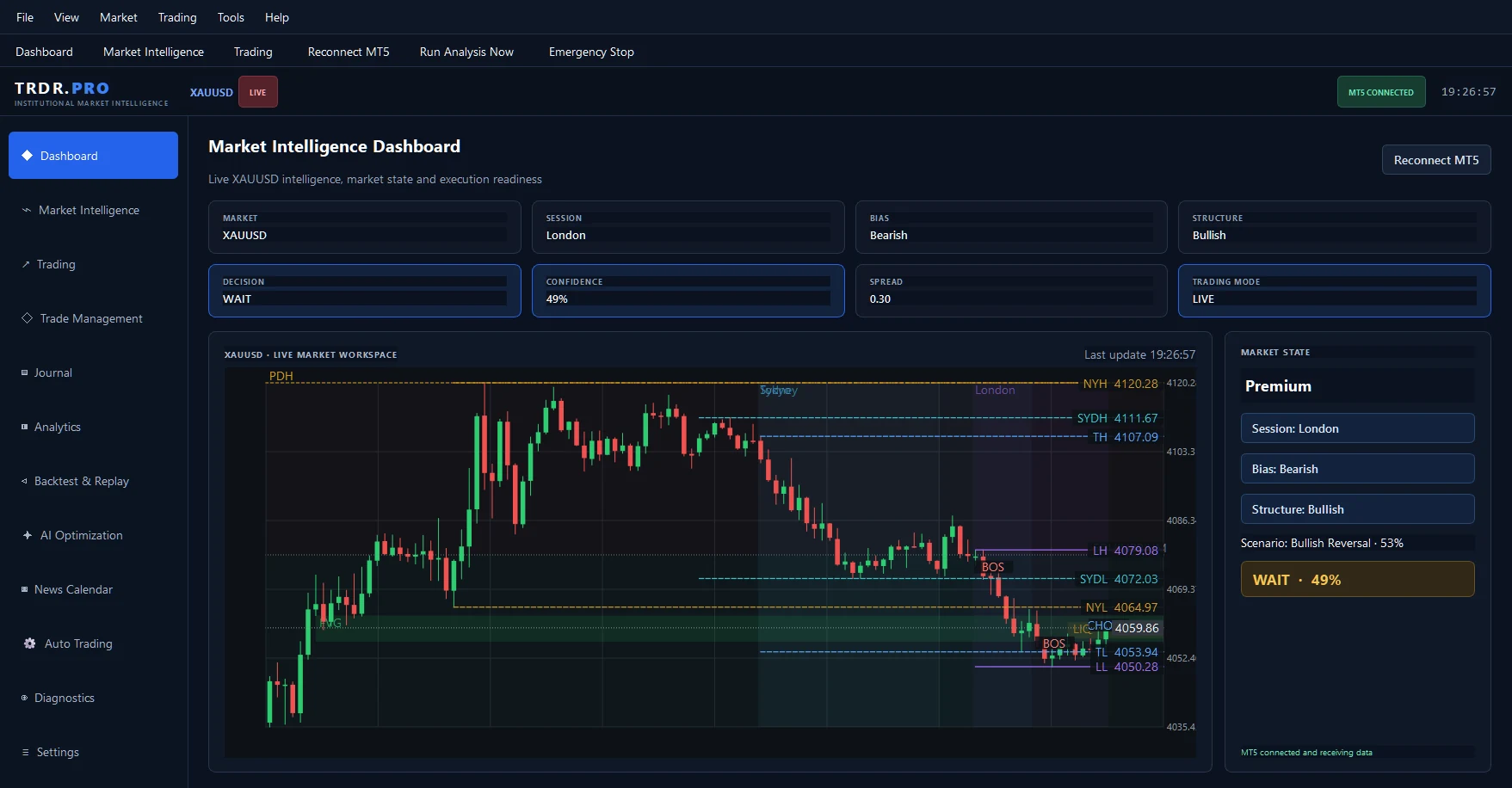The width and height of the screenshot is (1512, 788).
Task: Select the Session: London market state row
Action: pyautogui.click(x=1357, y=428)
